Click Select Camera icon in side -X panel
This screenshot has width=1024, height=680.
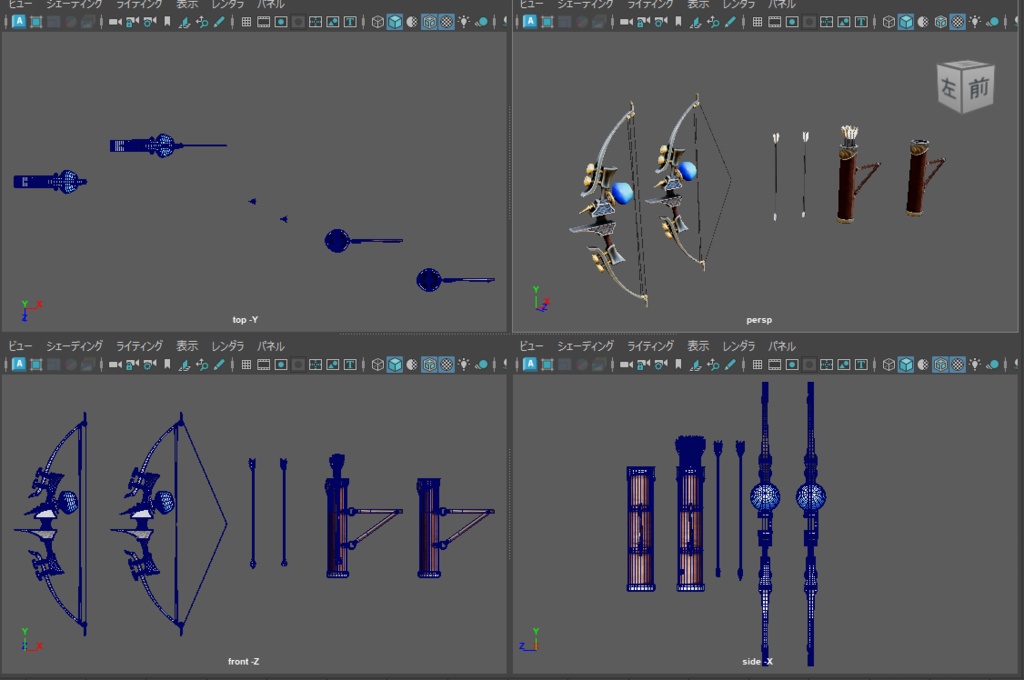[626, 364]
